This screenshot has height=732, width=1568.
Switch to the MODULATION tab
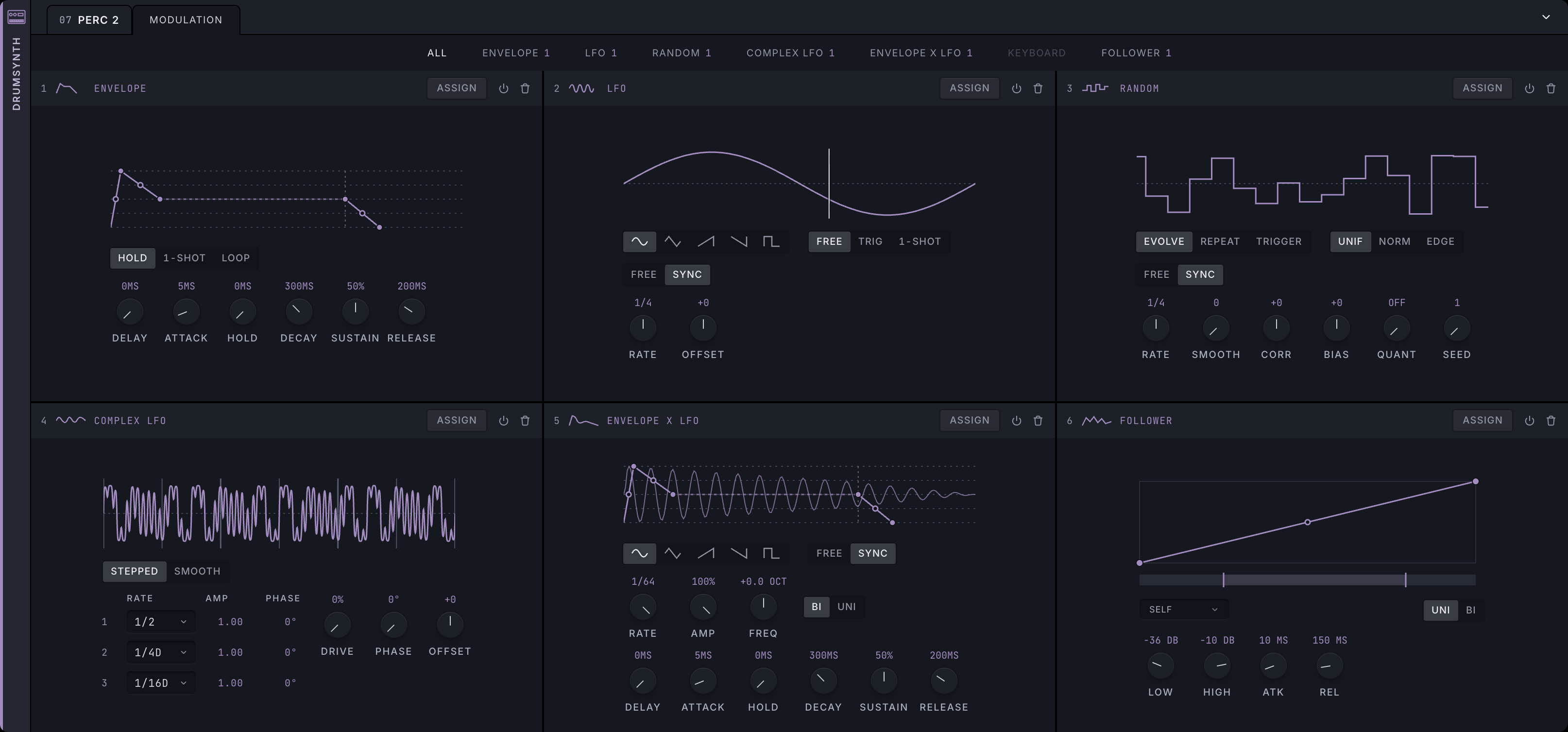click(x=186, y=20)
